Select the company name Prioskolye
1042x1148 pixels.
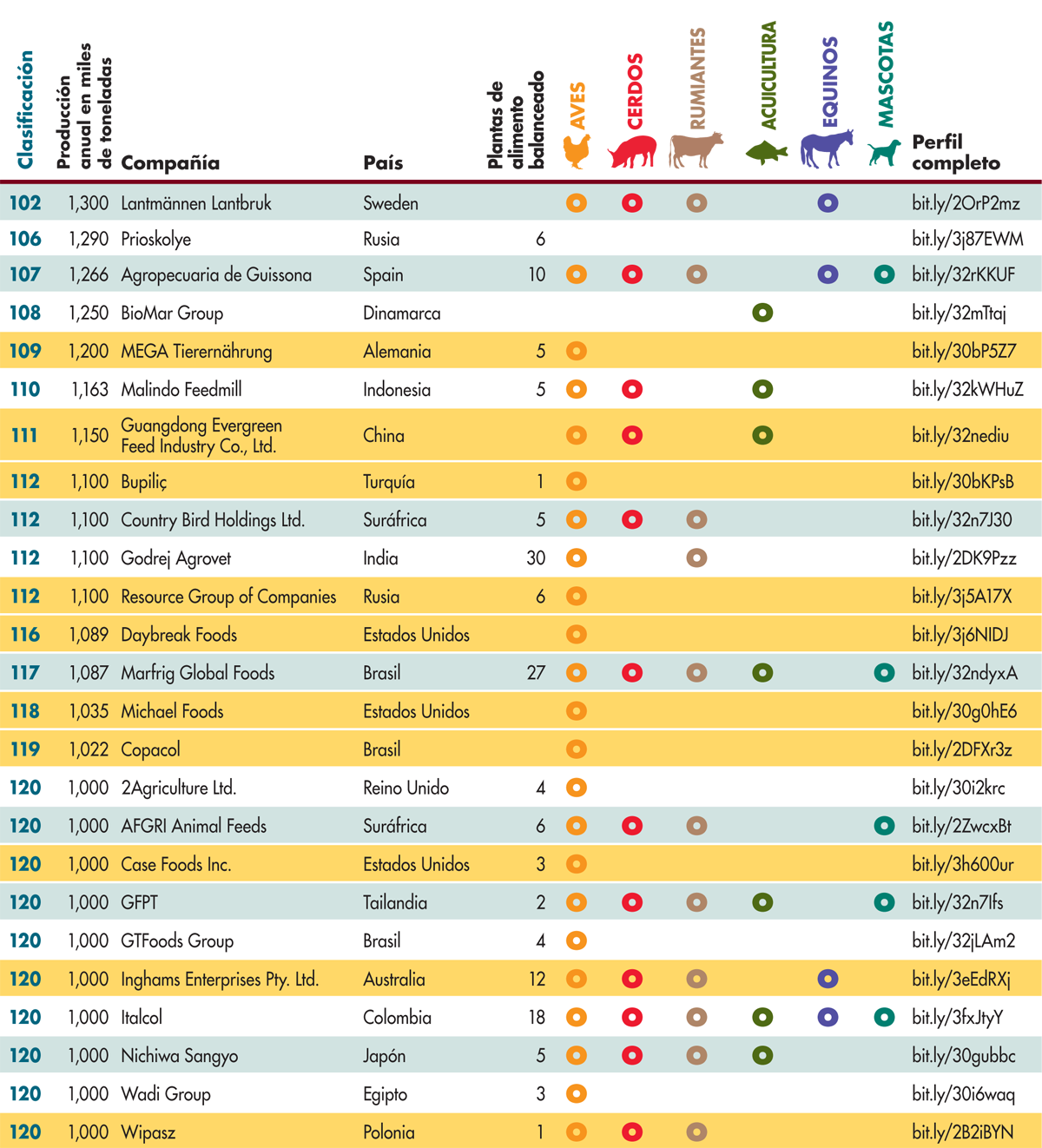pos(156,240)
